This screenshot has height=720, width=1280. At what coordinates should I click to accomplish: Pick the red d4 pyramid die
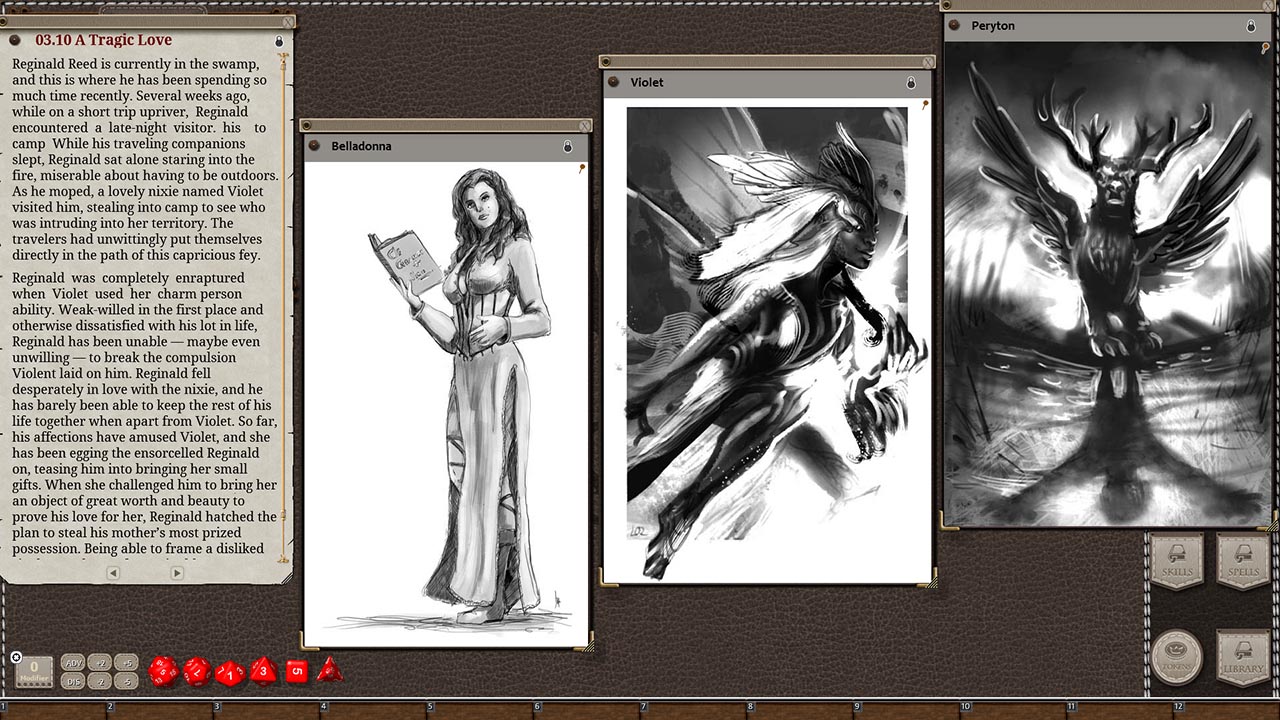pyautogui.click(x=329, y=670)
